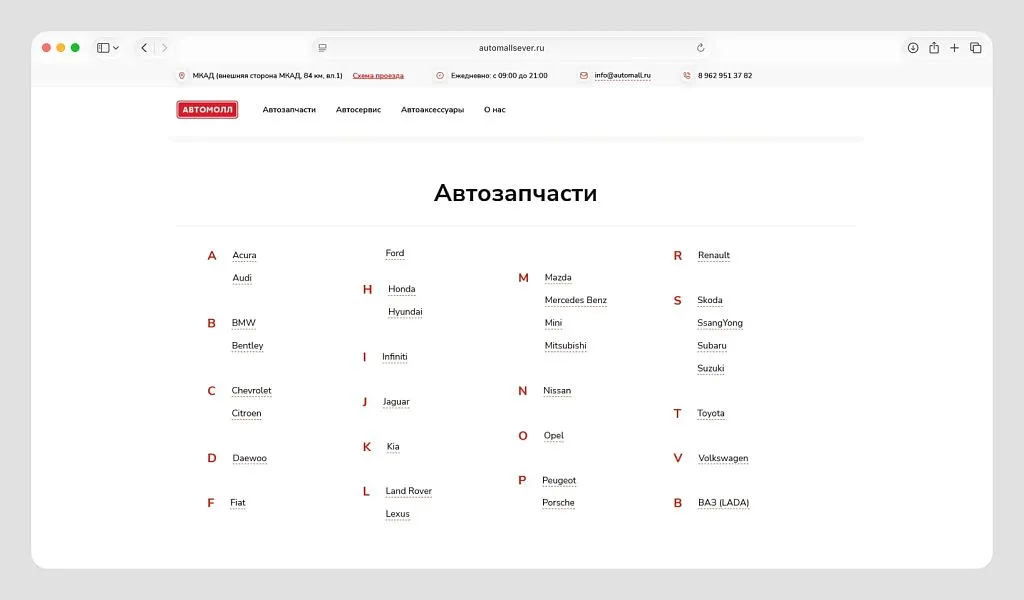Click the Ежедневно opening hours text

pos(499,76)
